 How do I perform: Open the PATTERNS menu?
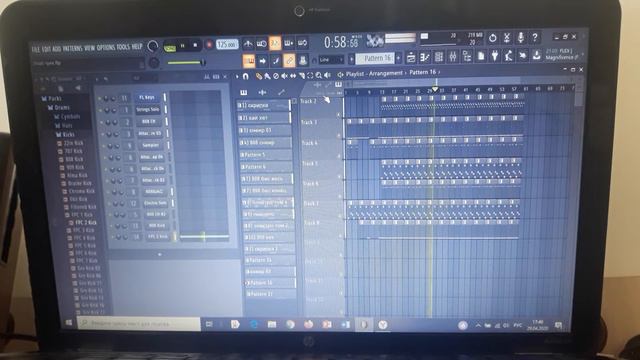[72, 48]
